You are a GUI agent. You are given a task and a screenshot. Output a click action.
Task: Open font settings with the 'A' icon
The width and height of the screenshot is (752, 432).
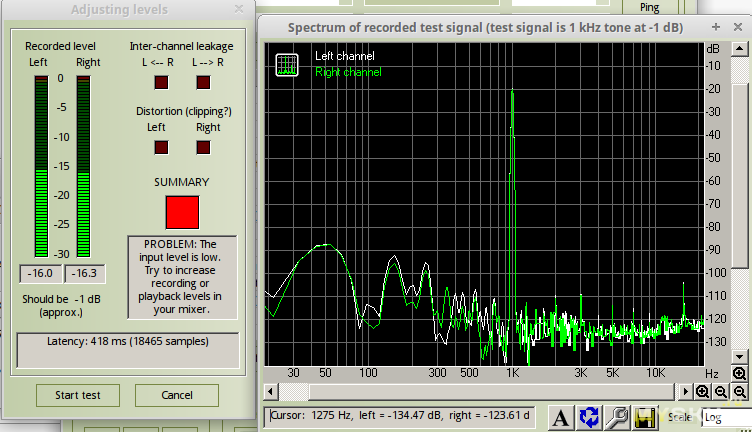[x=563, y=417]
